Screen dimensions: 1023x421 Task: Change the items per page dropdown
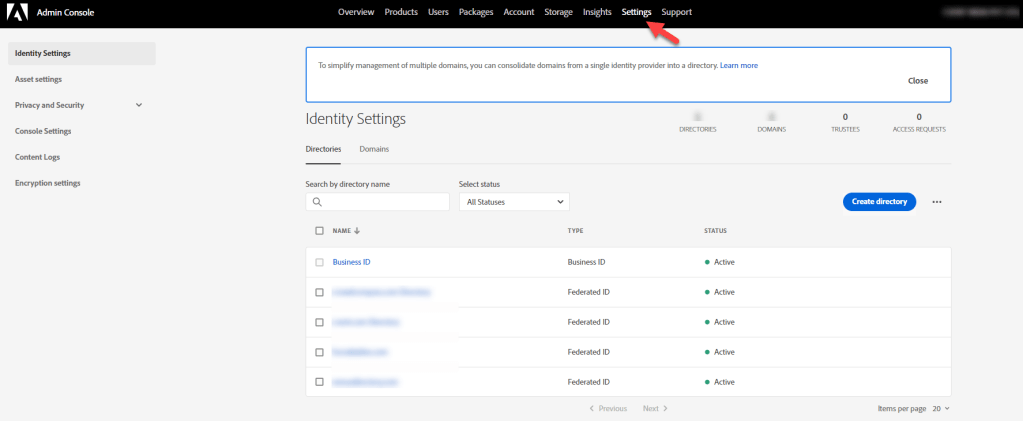[940, 409]
